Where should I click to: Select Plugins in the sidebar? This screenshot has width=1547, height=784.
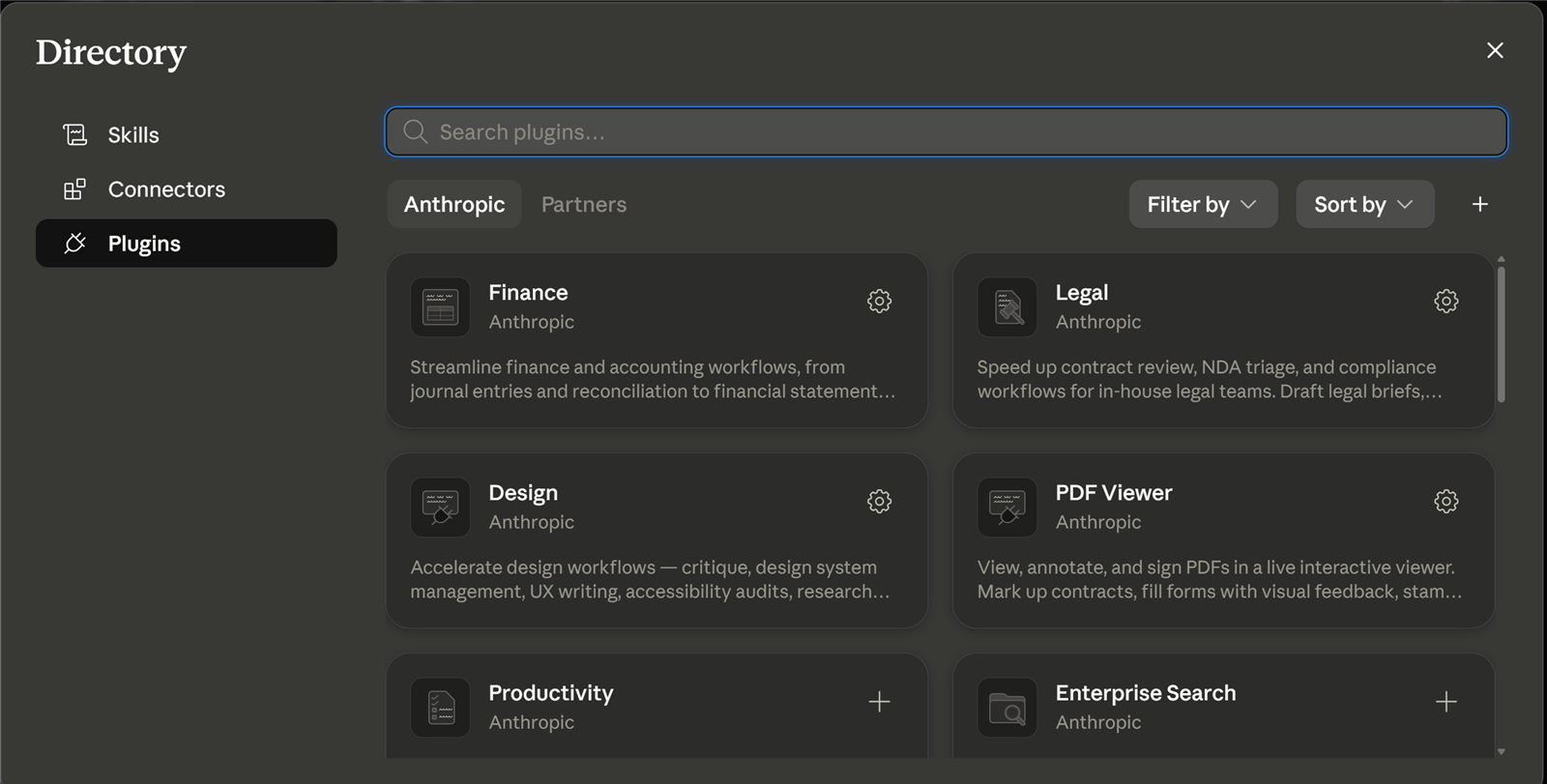click(187, 244)
